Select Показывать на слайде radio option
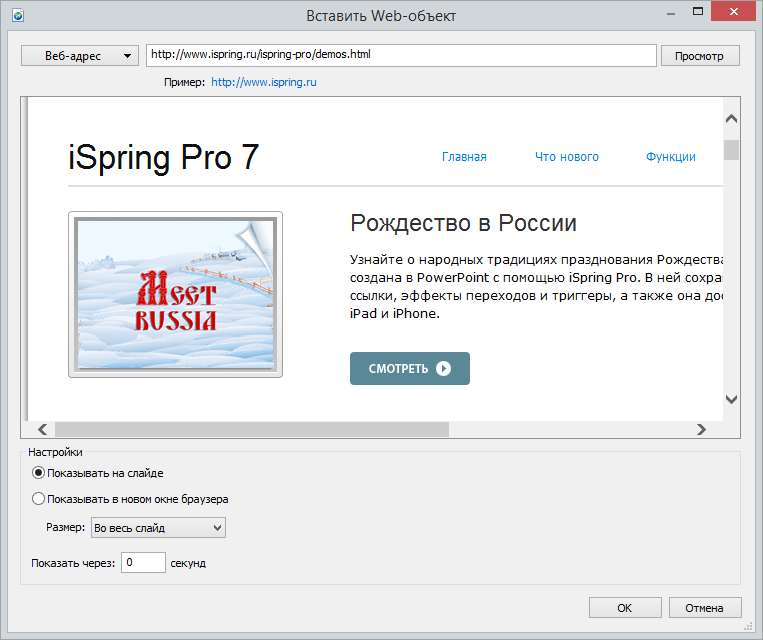The height and width of the screenshot is (640, 763). (97, 473)
